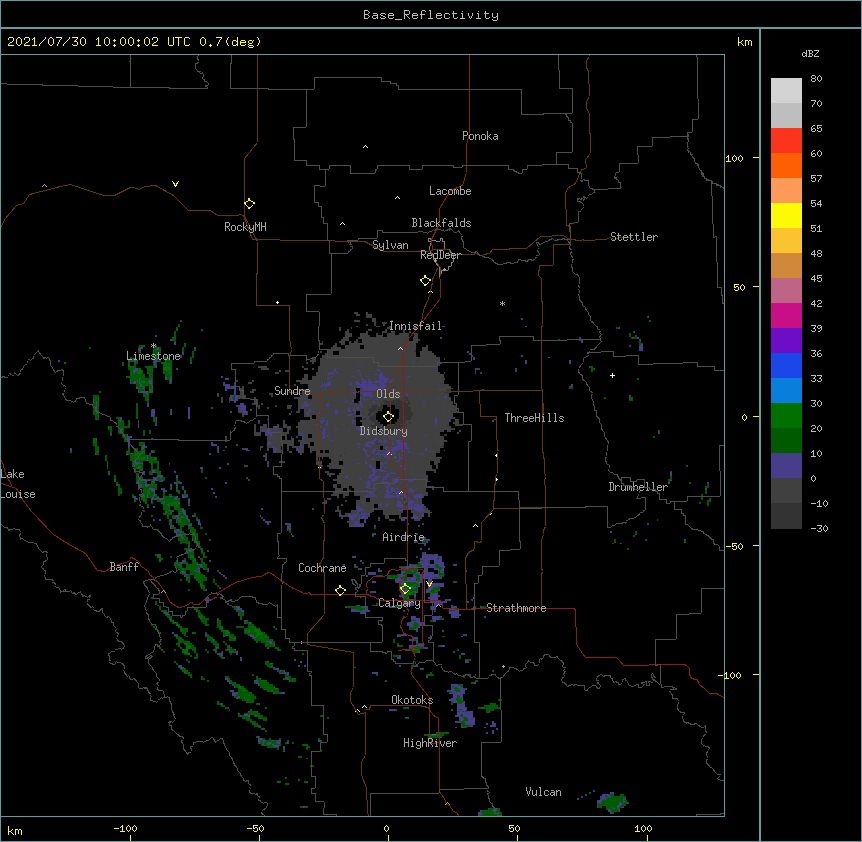This screenshot has width=862, height=842.
Task: Click the Stettler city label
Action: [x=634, y=237]
